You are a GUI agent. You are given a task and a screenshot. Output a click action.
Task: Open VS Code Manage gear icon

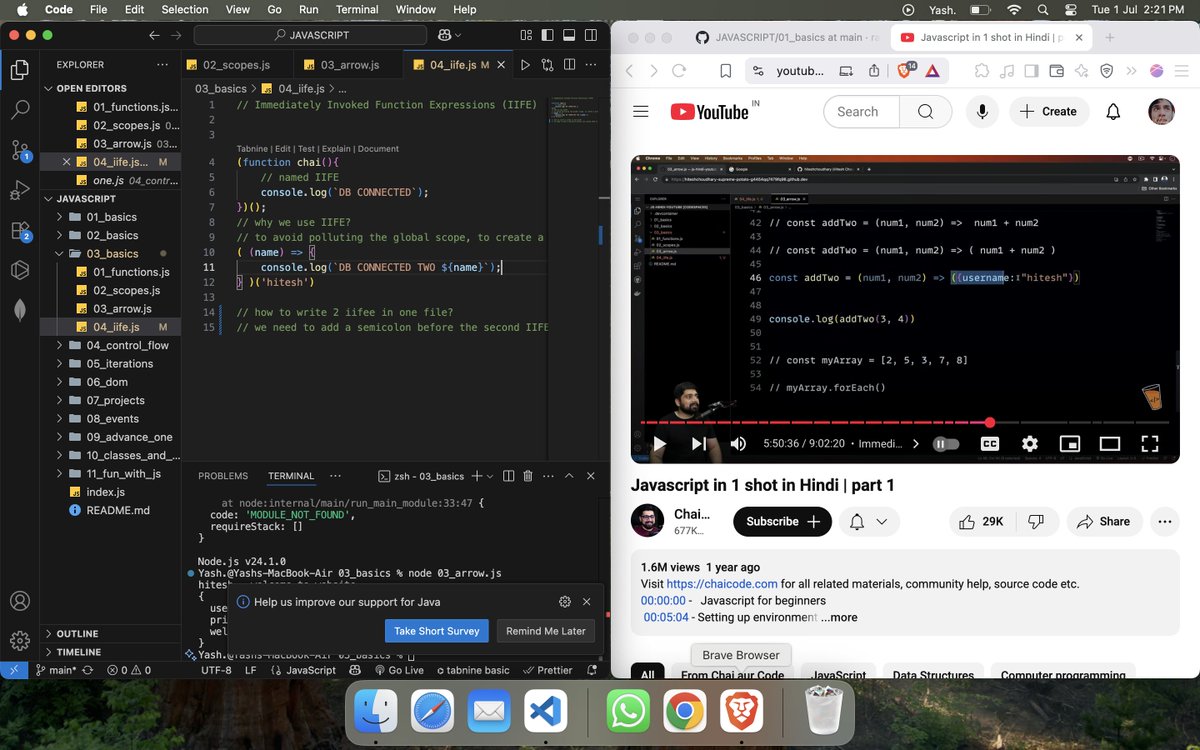20,641
